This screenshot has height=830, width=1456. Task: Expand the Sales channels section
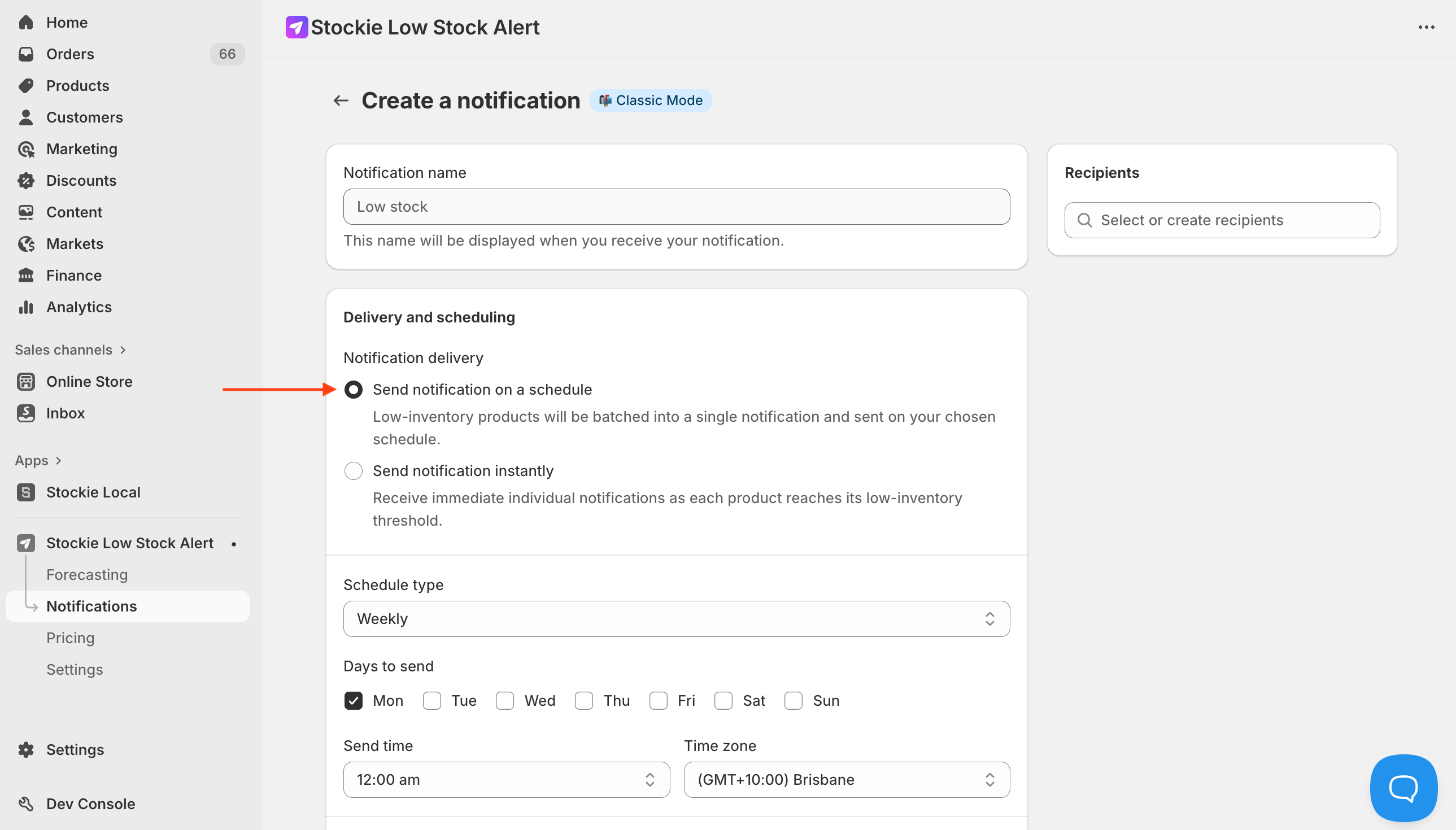pos(70,350)
